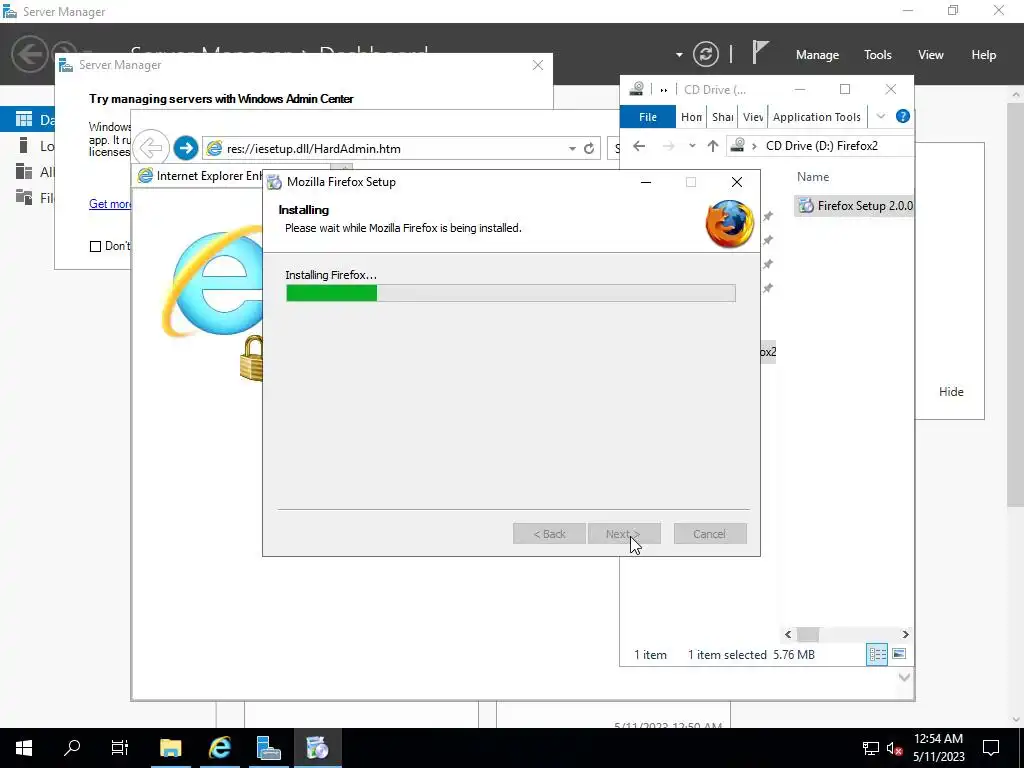Open Windows Start menu
The height and width of the screenshot is (768, 1024).
click(x=24, y=748)
